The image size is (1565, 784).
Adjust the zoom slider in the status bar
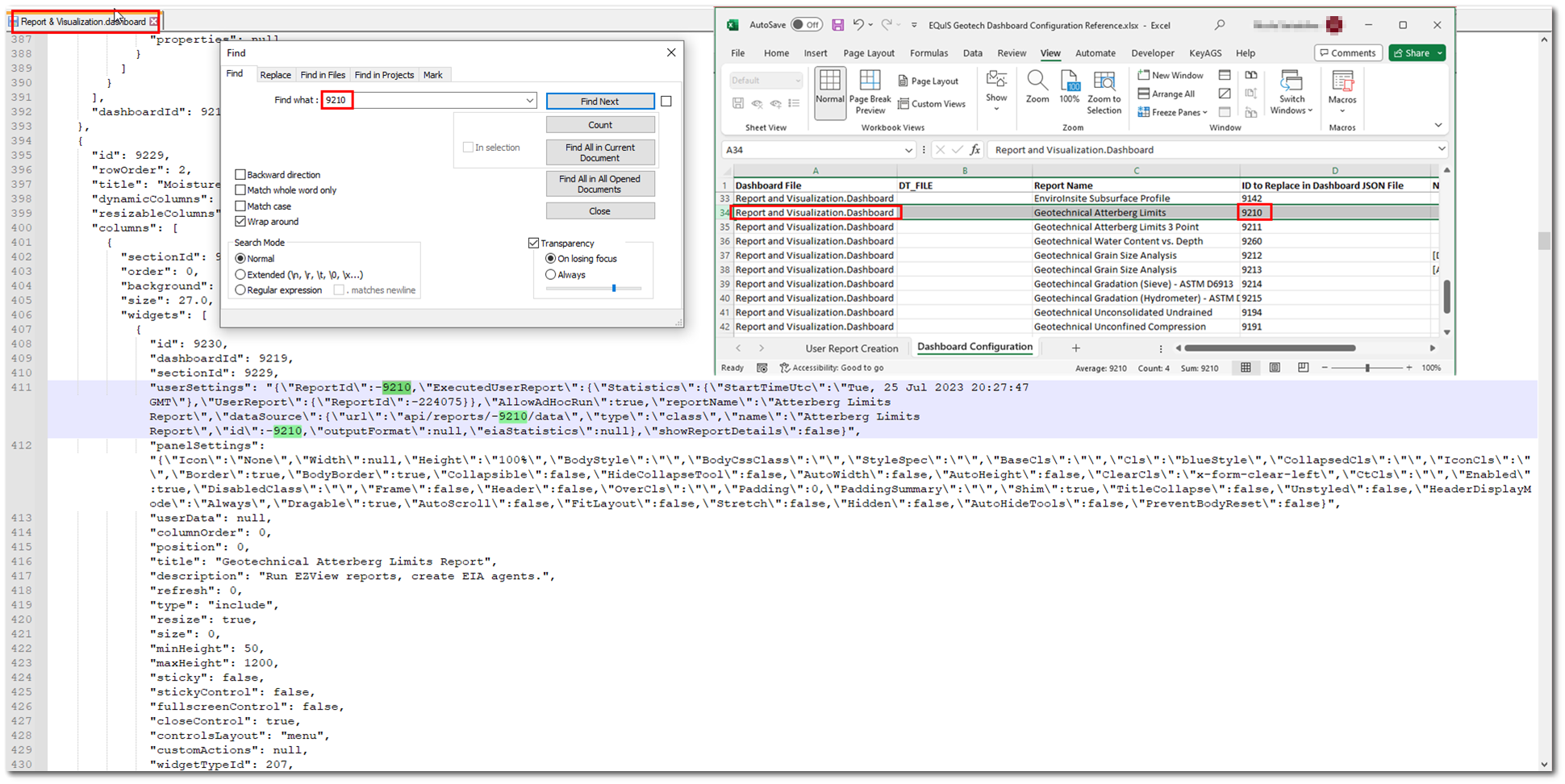click(1369, 368)
